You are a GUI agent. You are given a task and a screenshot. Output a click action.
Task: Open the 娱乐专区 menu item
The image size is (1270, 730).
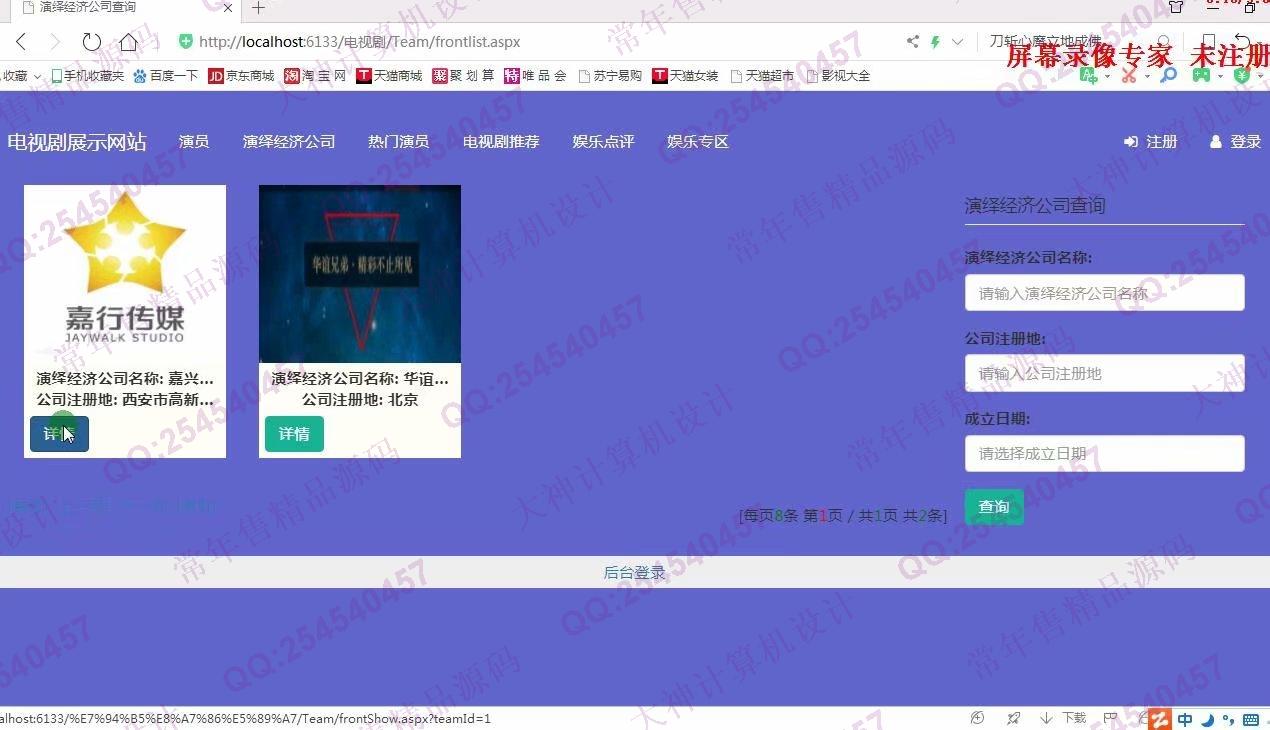point(698,142)
